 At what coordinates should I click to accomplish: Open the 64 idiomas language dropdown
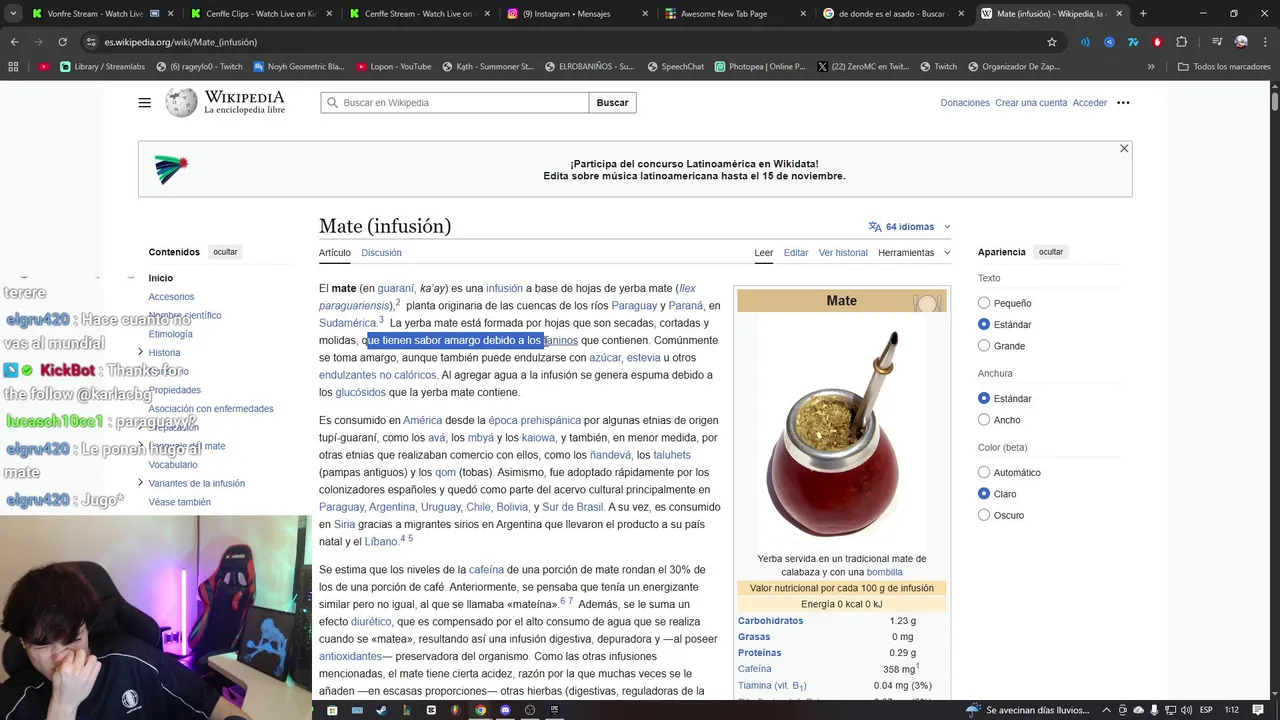click(909, 227)
